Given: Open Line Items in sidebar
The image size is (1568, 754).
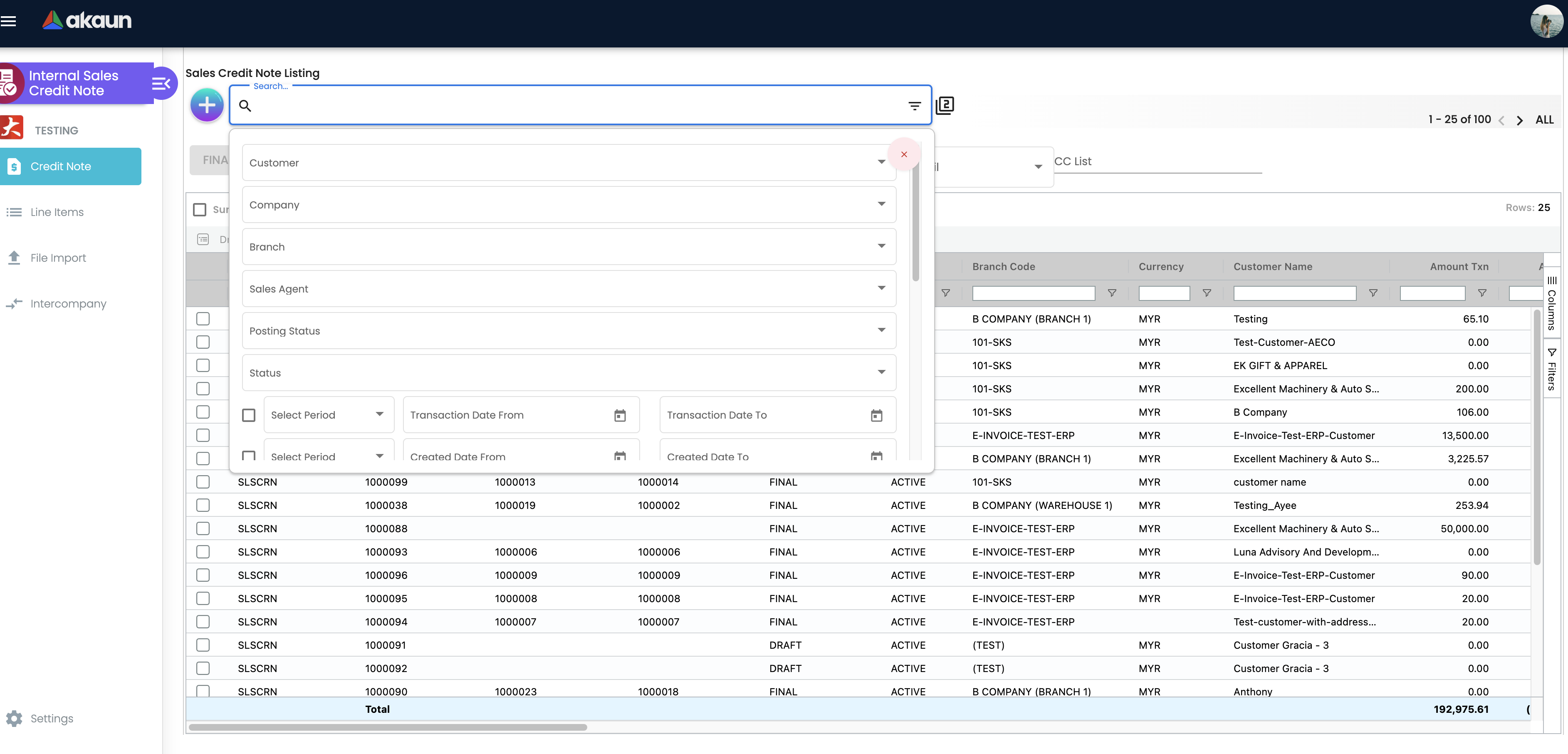Looking at the screenshot, I should (57, 212).
